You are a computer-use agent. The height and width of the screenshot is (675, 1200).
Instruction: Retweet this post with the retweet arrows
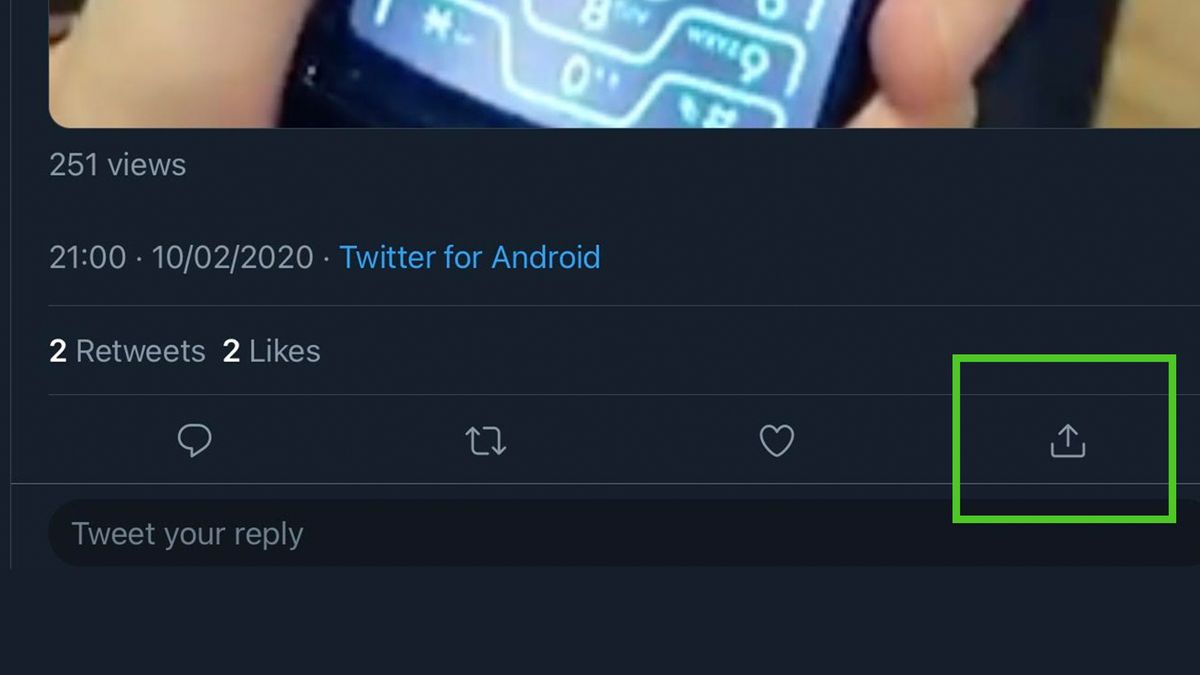pos(486,440)
